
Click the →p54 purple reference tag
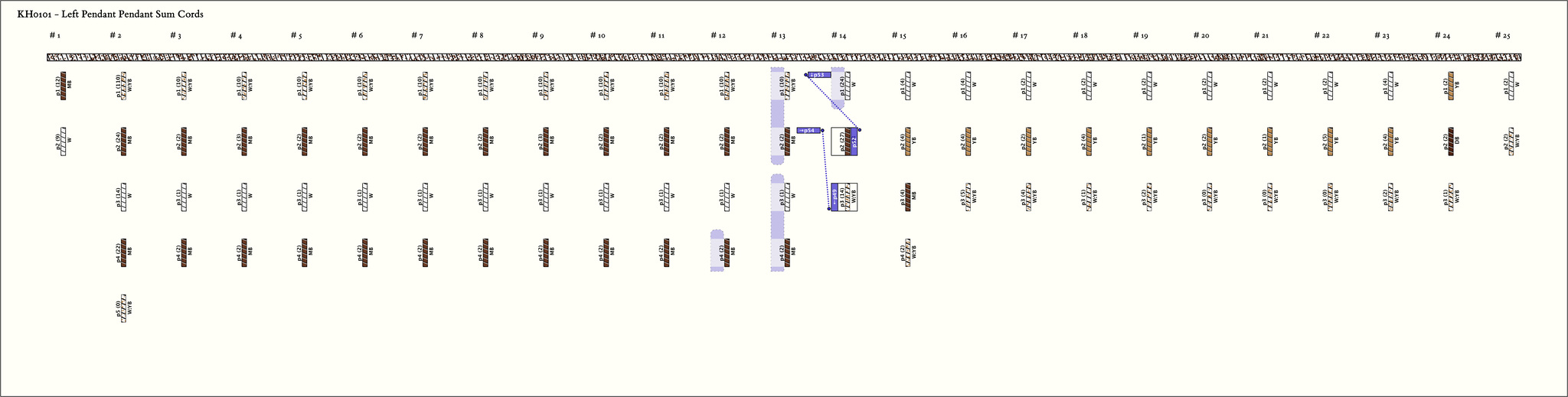(x=808, y=130)
